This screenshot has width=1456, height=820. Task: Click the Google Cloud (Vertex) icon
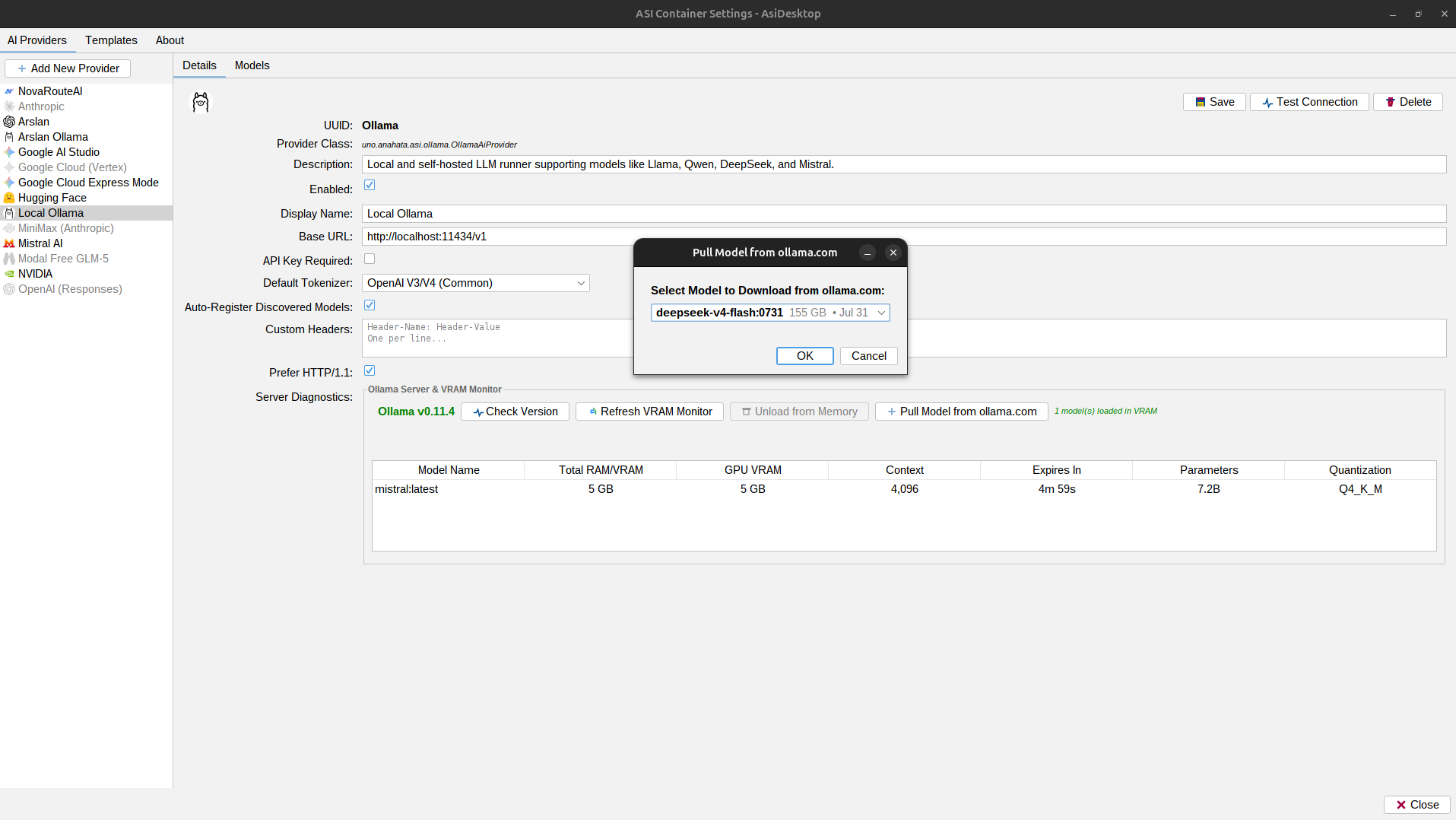[9, 167]
